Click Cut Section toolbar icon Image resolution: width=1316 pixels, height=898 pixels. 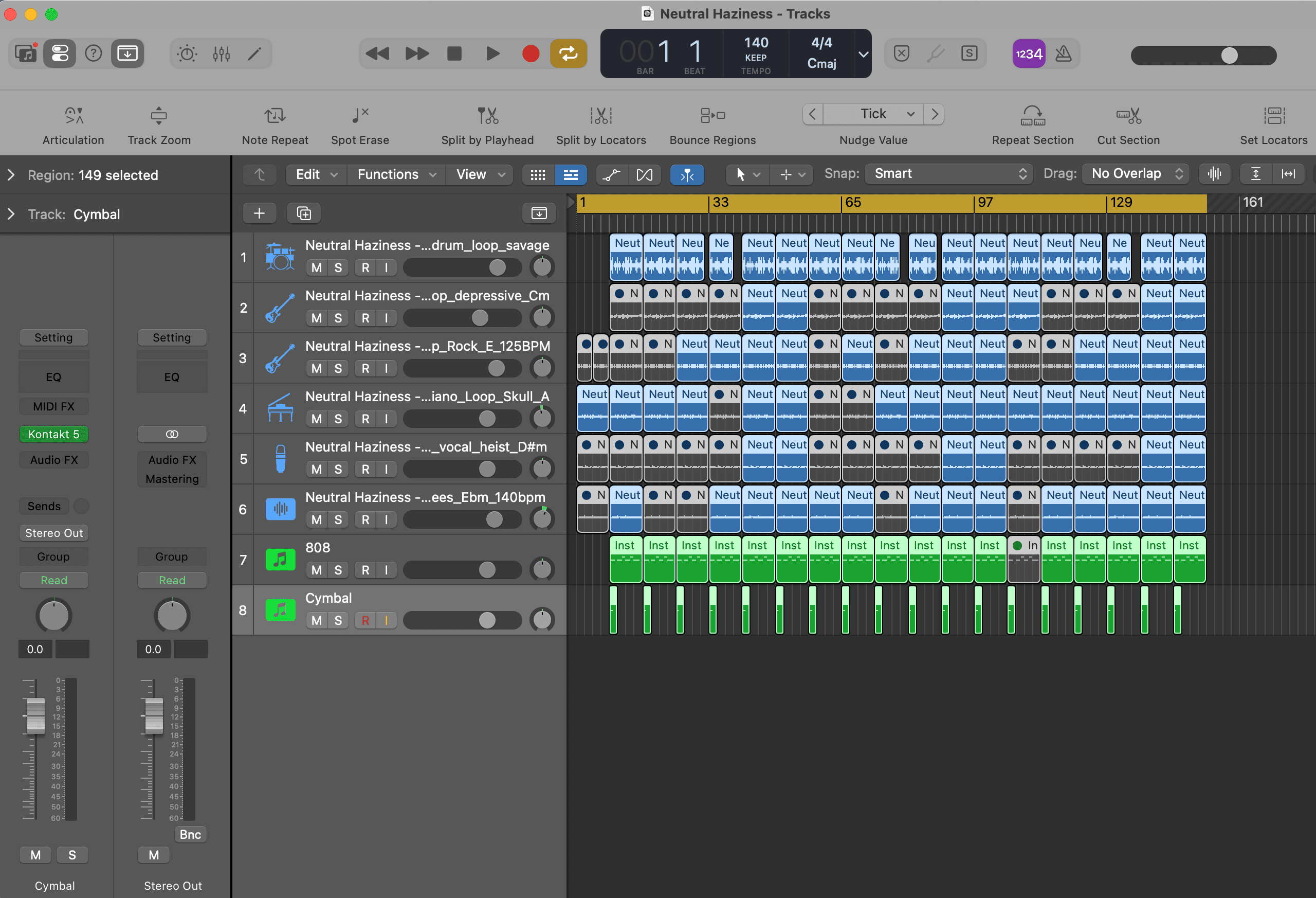1128,116
